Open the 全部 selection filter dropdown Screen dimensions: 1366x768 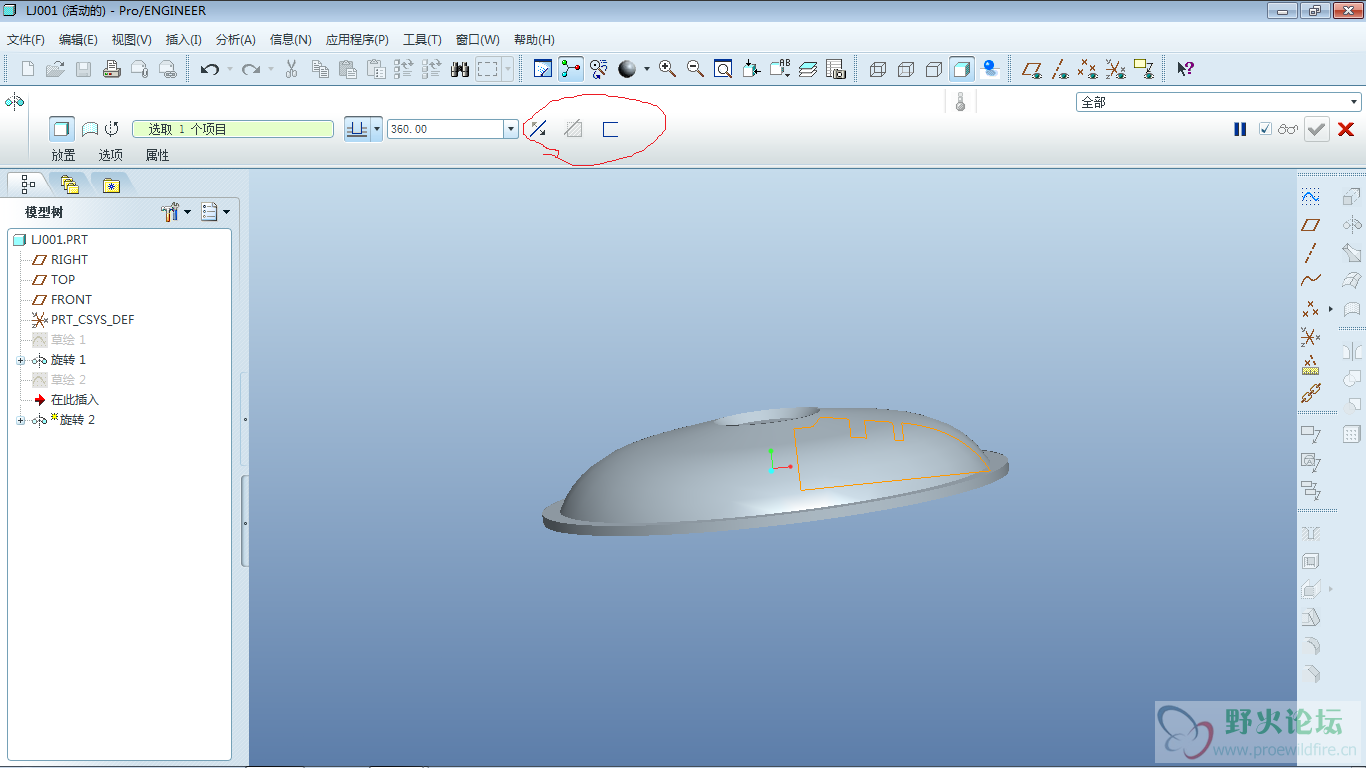1219,102
